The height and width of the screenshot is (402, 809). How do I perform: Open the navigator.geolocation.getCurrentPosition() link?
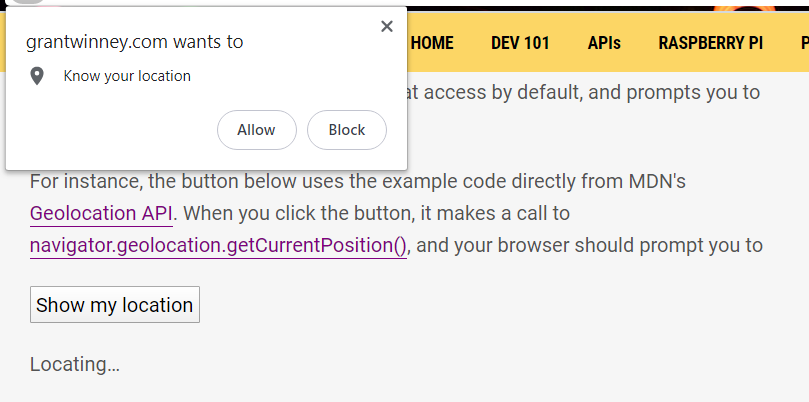click(218, 246)
